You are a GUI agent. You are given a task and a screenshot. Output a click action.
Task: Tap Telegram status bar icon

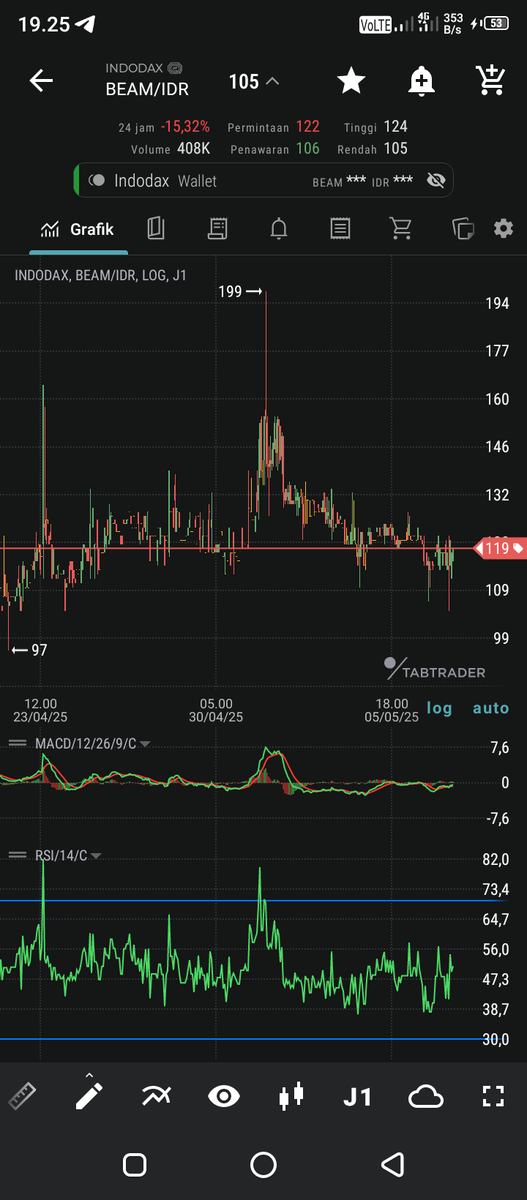(86, 24)
